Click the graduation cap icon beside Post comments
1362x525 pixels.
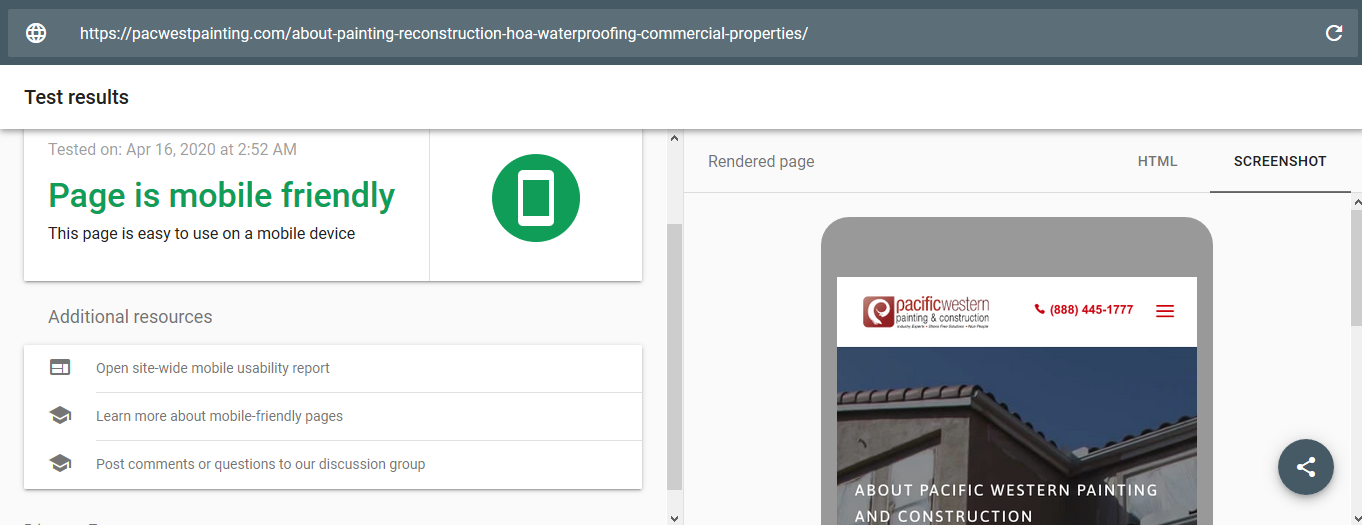click(x=60, y=464)
